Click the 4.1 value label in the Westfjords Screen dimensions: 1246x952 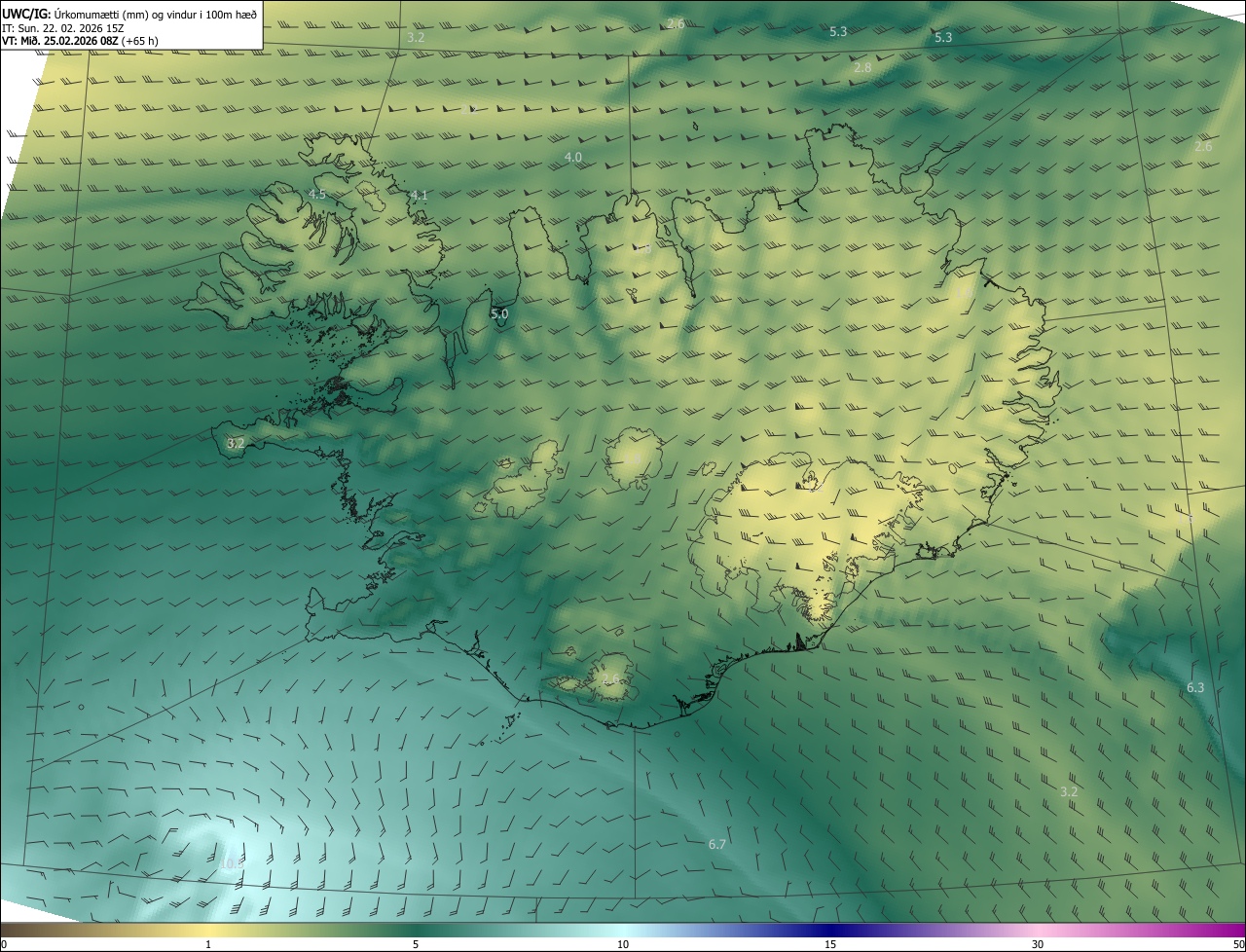(420, 196)
